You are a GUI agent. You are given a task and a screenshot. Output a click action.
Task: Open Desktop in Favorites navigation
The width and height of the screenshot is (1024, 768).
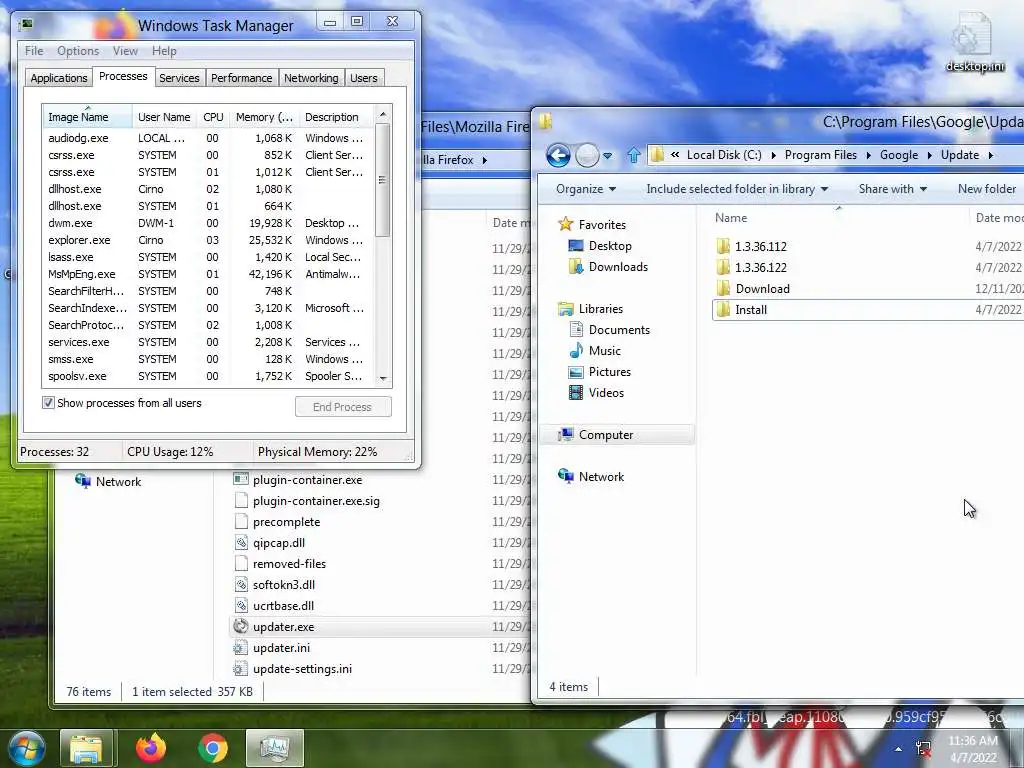[x=609, y=246]
